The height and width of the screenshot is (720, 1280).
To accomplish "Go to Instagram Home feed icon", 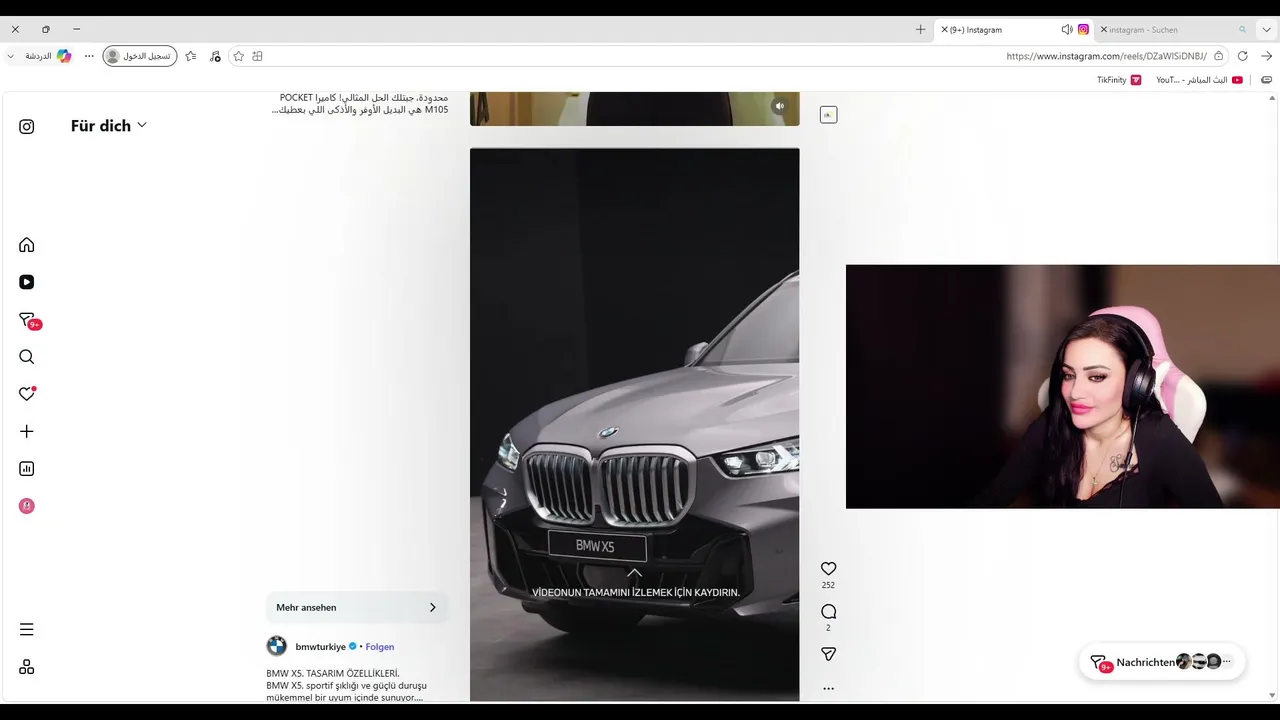I will [27, 245].
